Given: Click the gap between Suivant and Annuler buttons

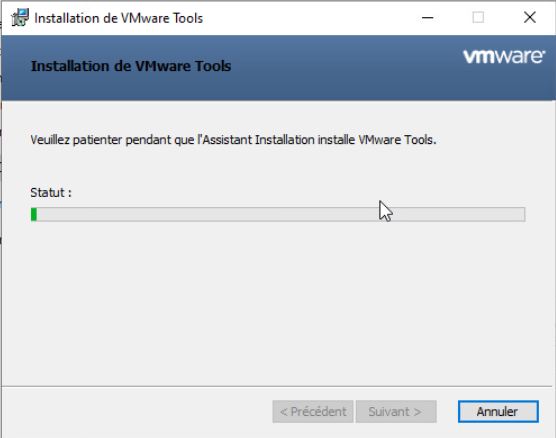Looking at the screenshot, I should pyautogui.click(x=447, y=412).
